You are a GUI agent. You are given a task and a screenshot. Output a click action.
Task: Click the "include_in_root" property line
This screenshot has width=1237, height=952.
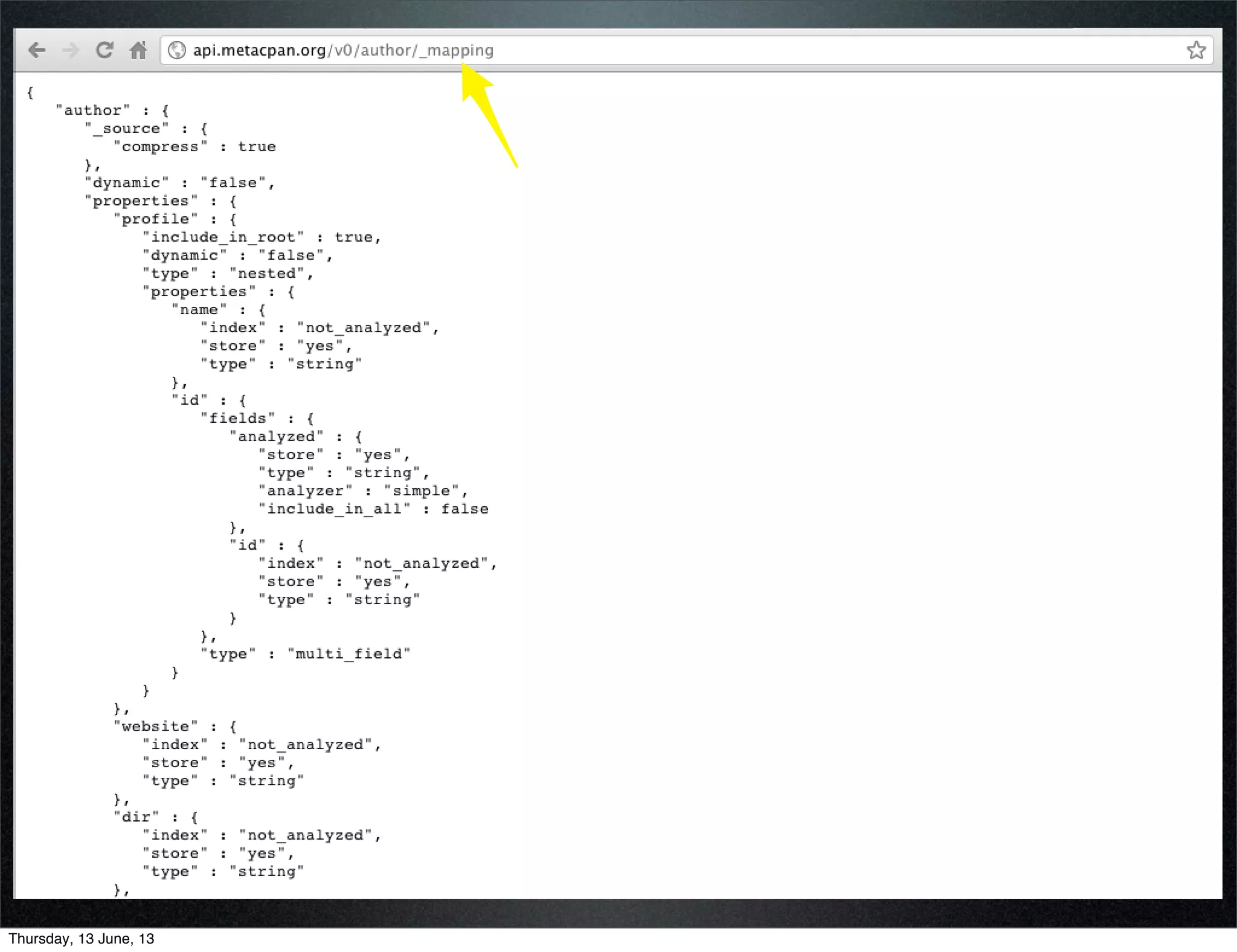click(x=262, y=237)
